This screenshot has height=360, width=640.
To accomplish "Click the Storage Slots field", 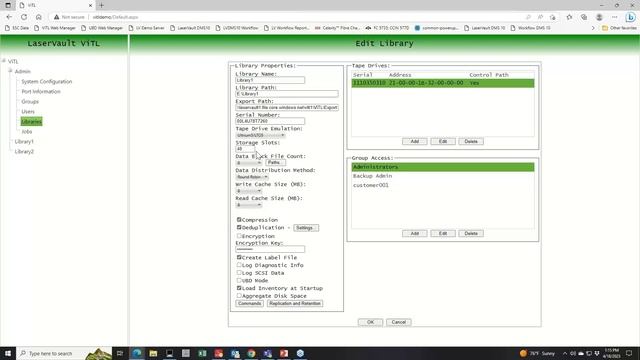I will (x=245, y=149).
